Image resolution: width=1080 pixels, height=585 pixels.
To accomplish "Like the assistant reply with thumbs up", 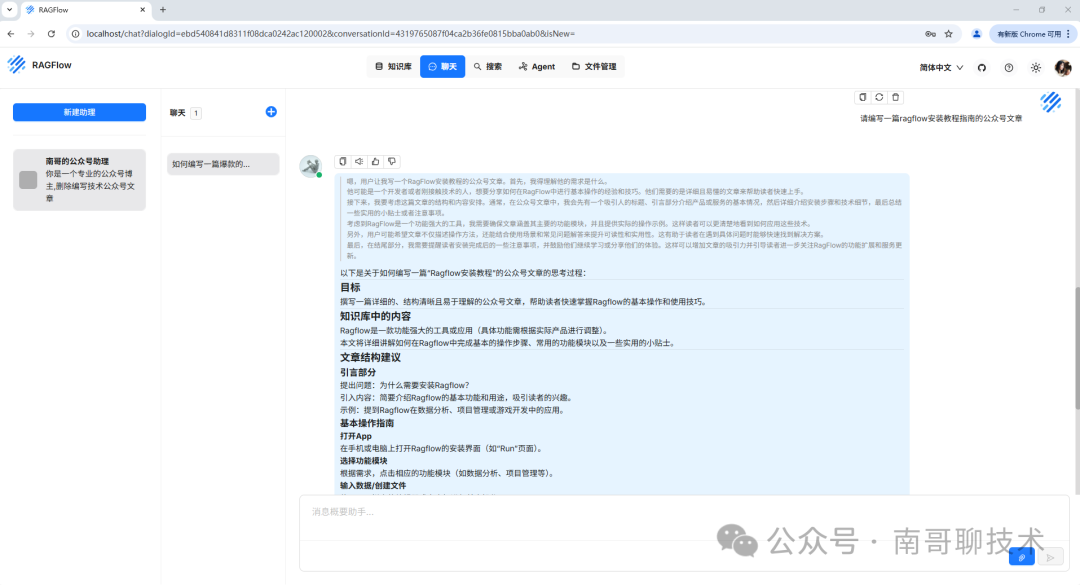I will pos(375,161).
